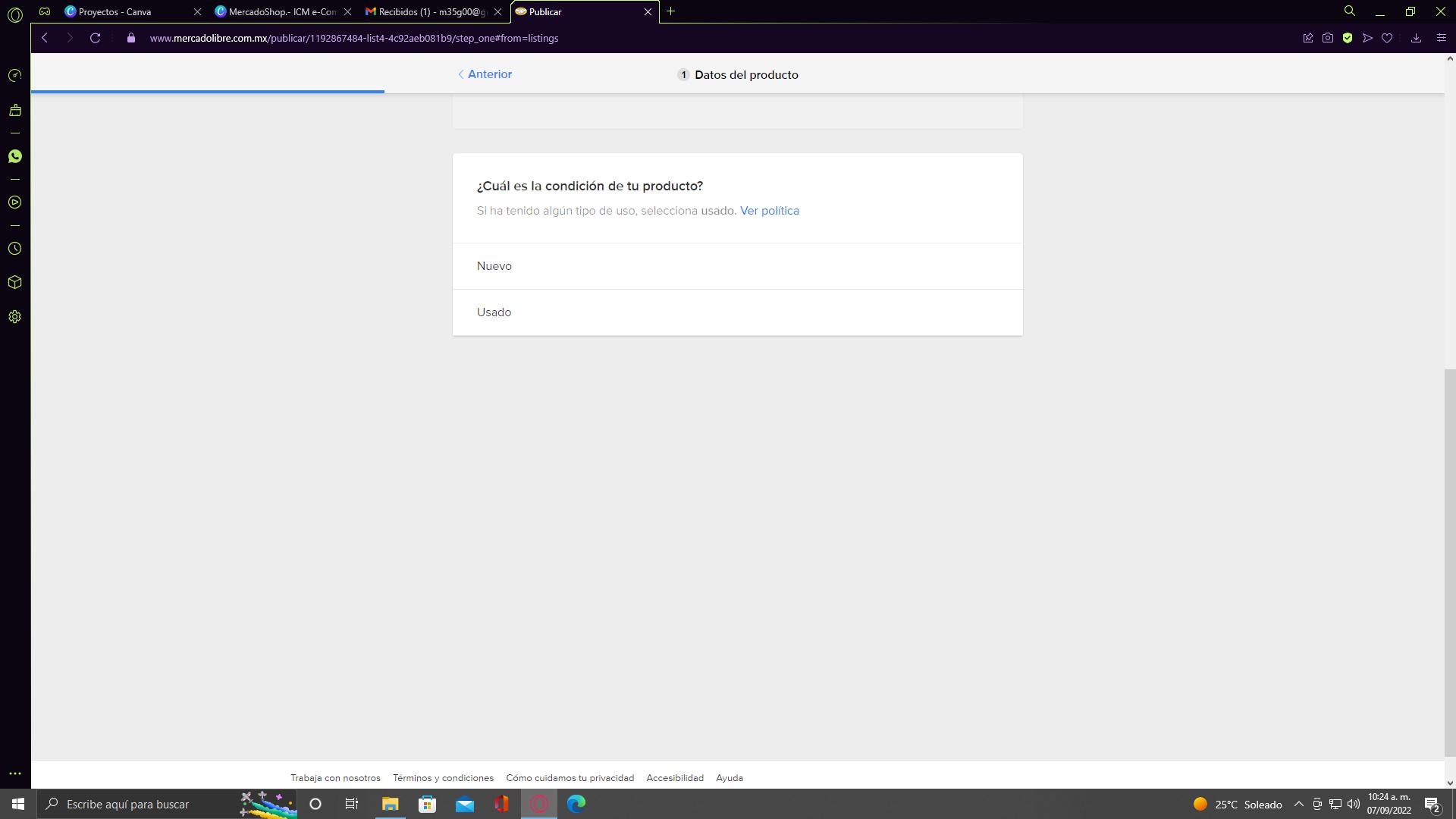
Task: Open WhatsApp in the browser sidebar
Action: tap(14, 156)
